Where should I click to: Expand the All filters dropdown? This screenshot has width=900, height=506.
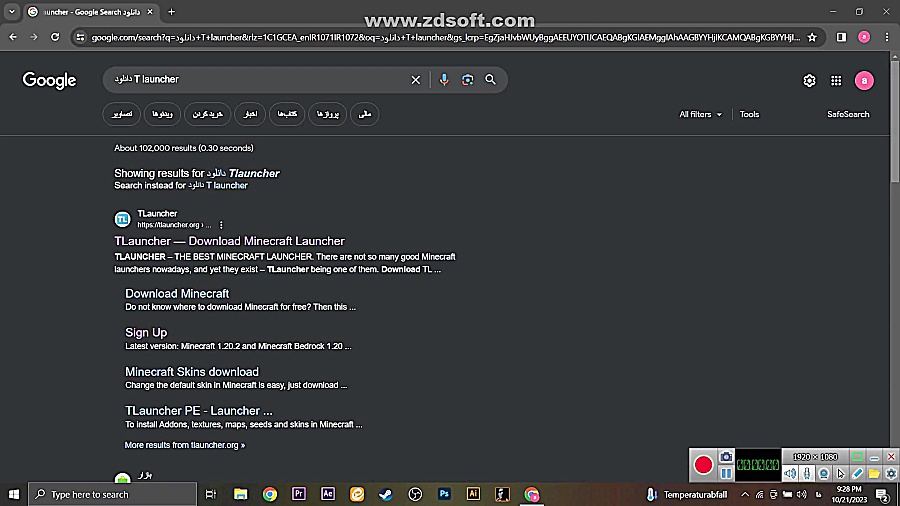tap(700, 114)
